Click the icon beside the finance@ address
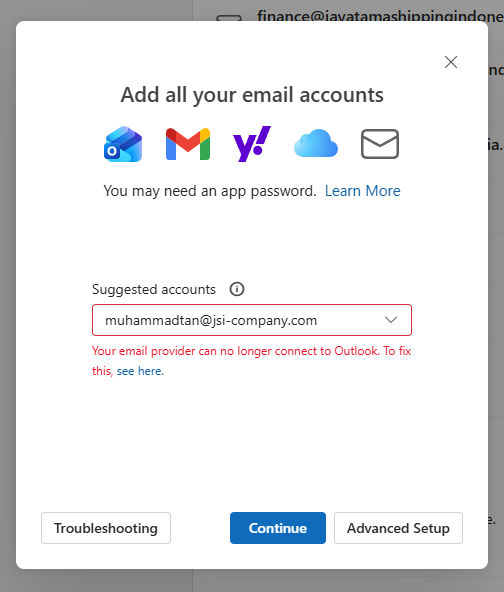Image resolution: width=504 pixels, height=592 pixels. [229, 18]
